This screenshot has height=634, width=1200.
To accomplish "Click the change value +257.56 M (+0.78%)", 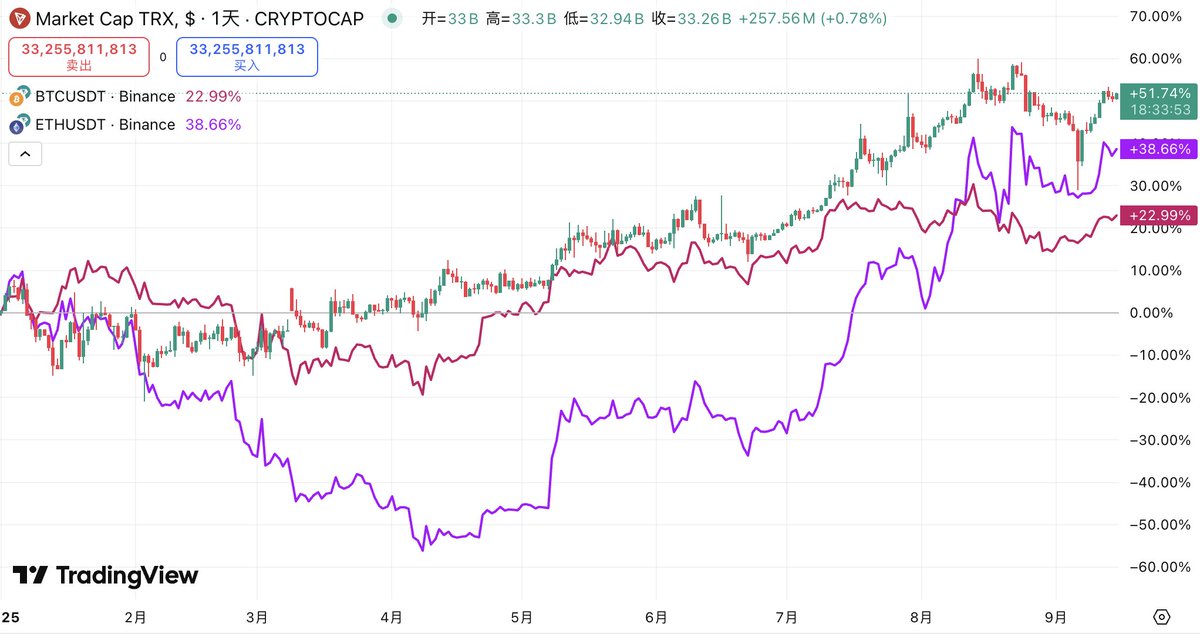I will [x=813, y=19].
